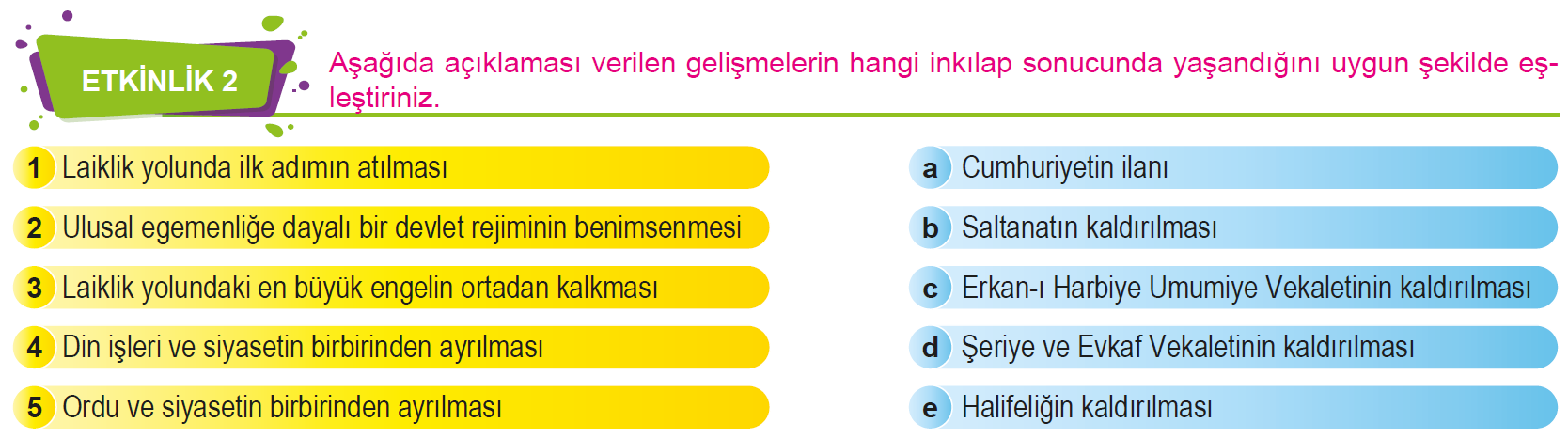Select "Laiklik yolunda ilk adımın atılması" item
This screenshot has width=1568, height=438.
(255, 168)
